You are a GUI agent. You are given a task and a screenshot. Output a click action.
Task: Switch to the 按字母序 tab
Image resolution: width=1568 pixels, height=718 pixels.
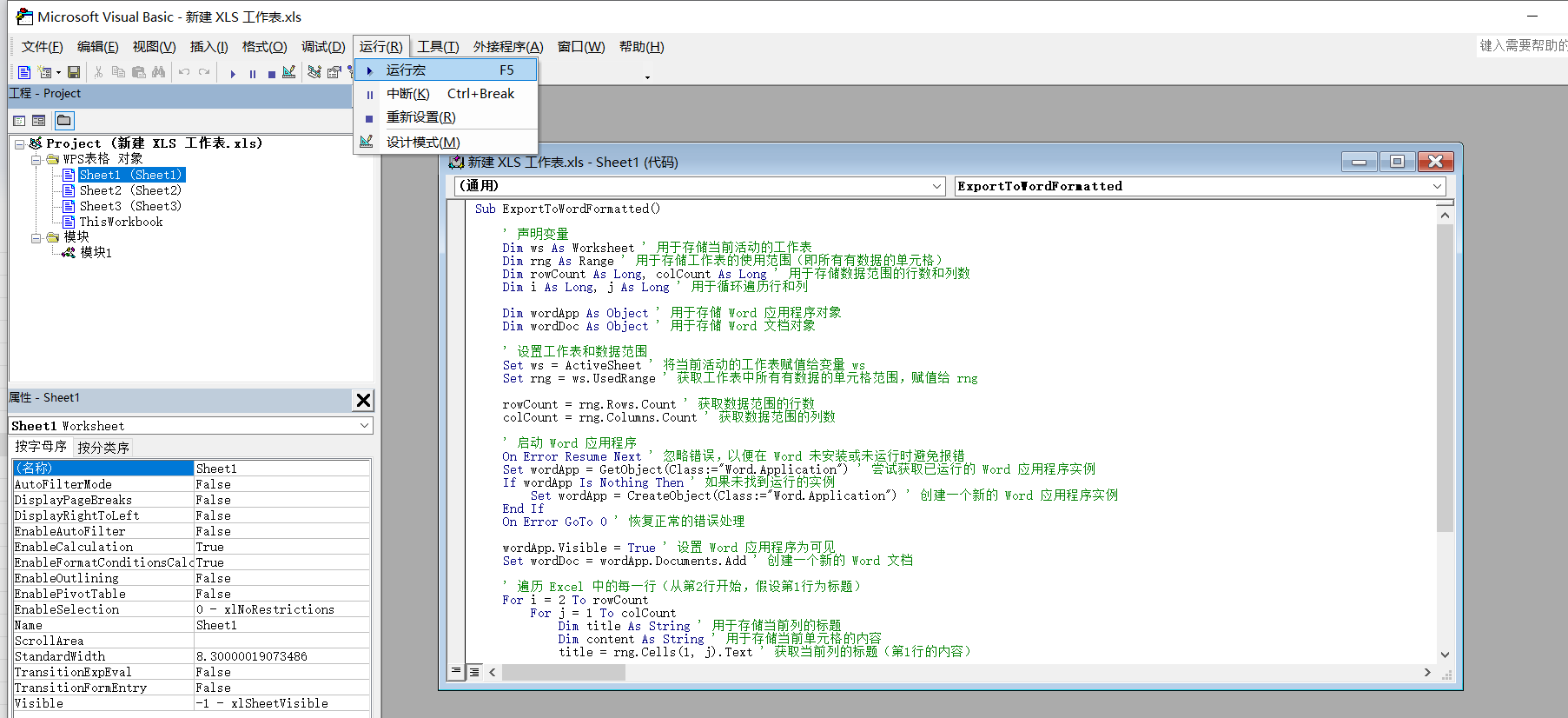tap(40, 447)
